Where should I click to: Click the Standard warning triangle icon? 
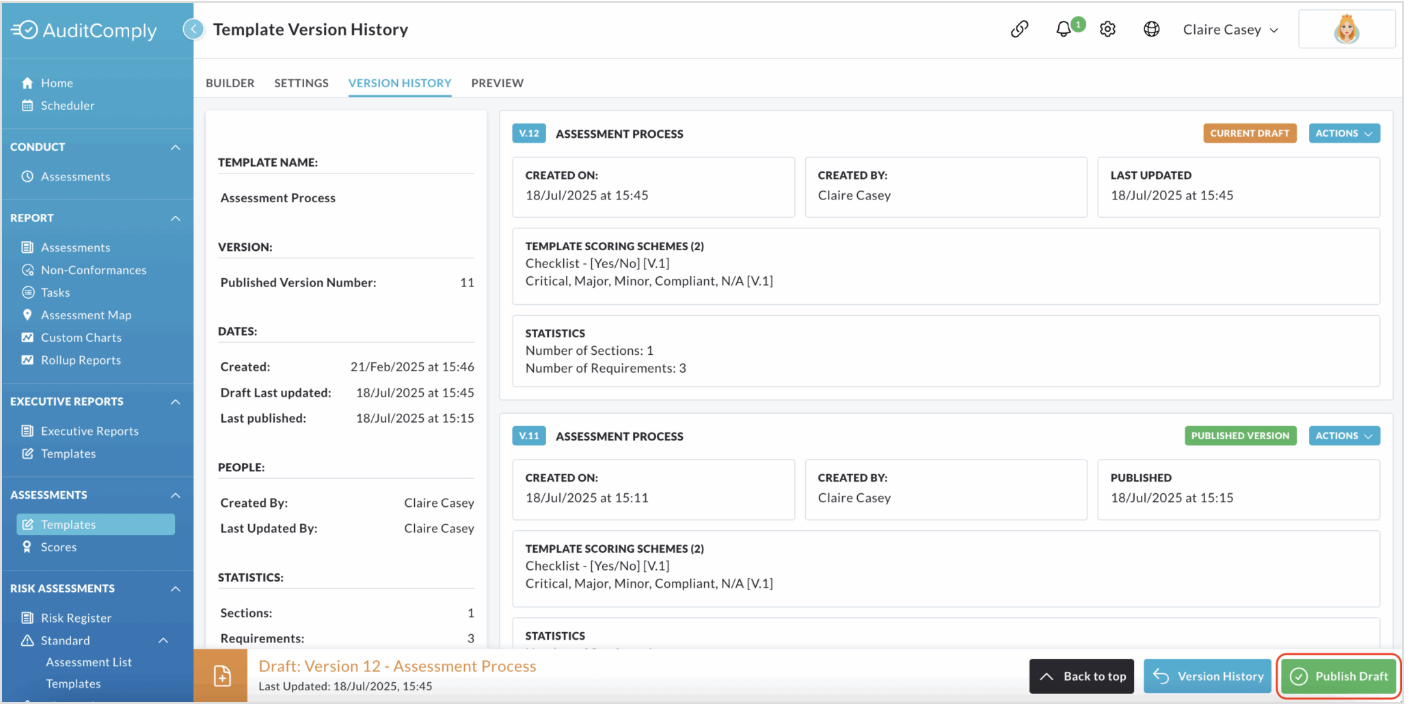coord(28,640)
